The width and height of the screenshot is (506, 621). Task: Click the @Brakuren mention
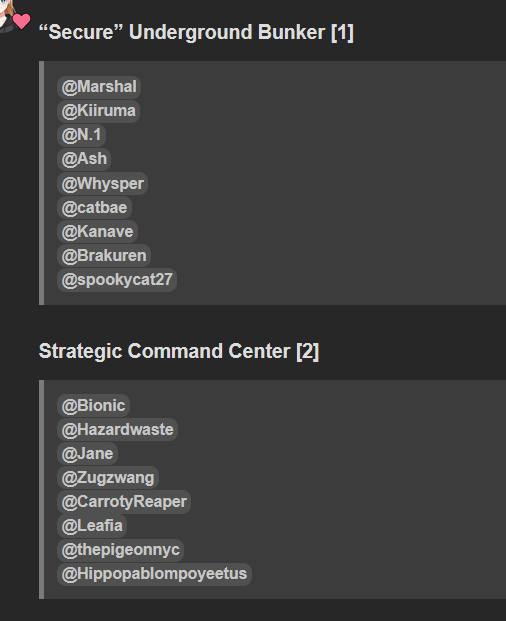(104, 256)
